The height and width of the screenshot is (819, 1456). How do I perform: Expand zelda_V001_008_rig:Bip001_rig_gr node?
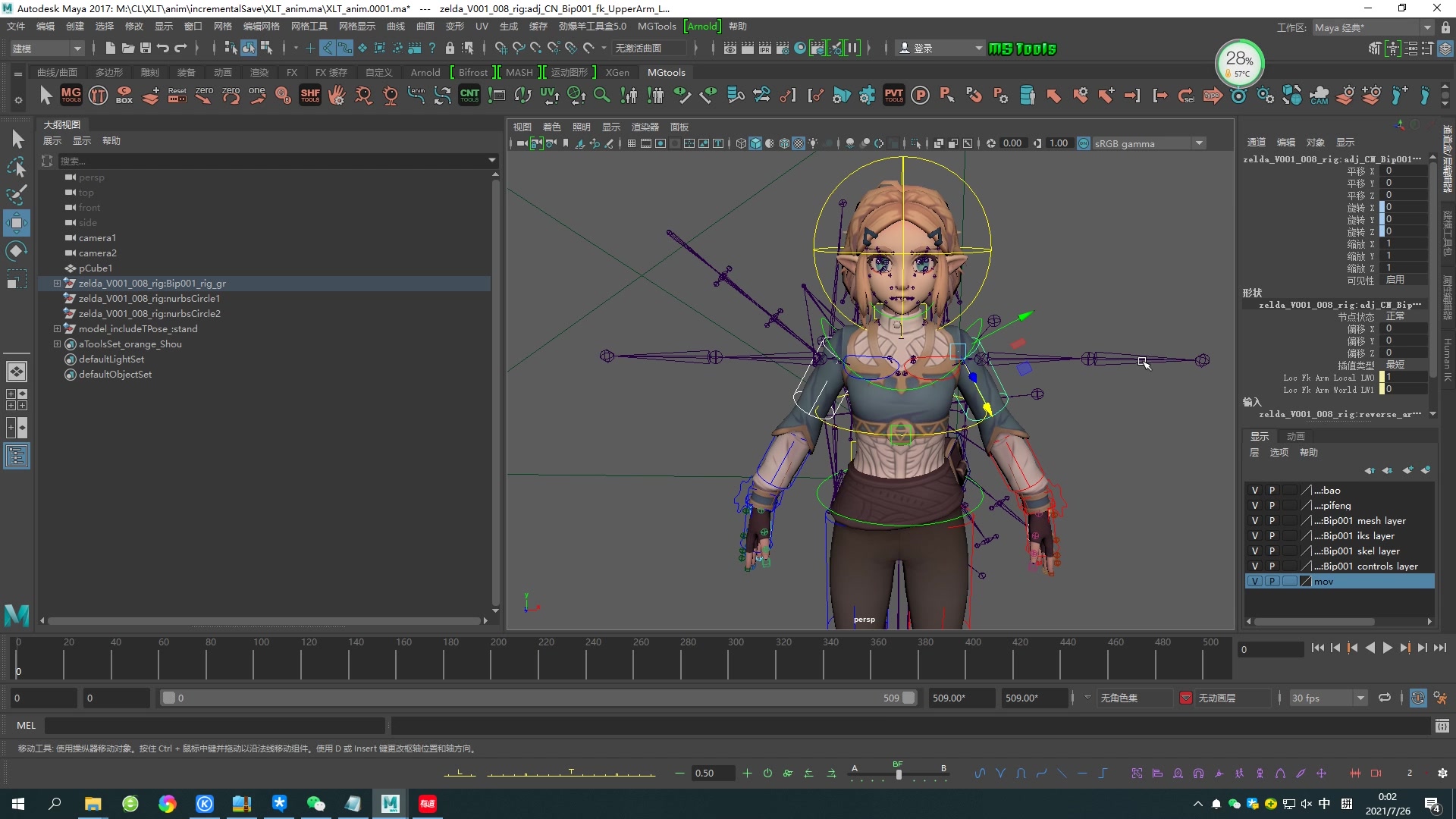(57, 283)
